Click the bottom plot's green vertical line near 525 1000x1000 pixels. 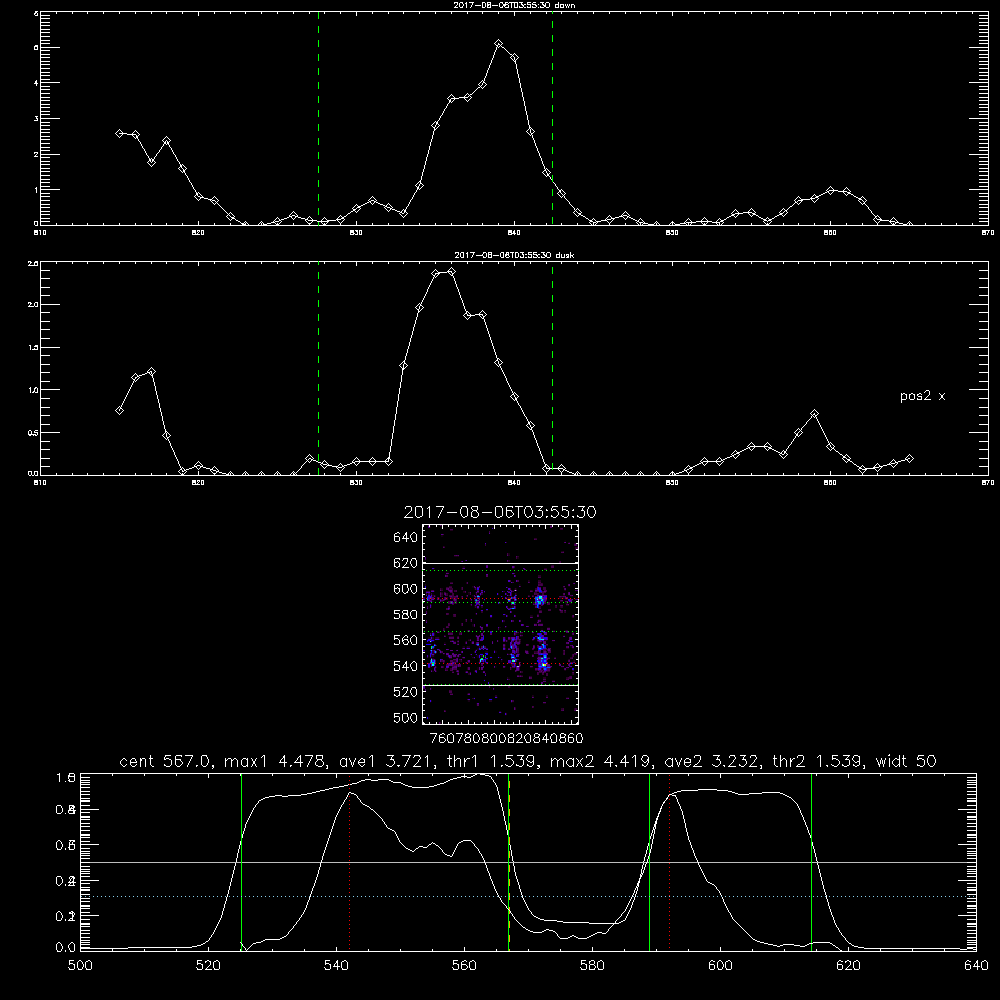(241, 862)
